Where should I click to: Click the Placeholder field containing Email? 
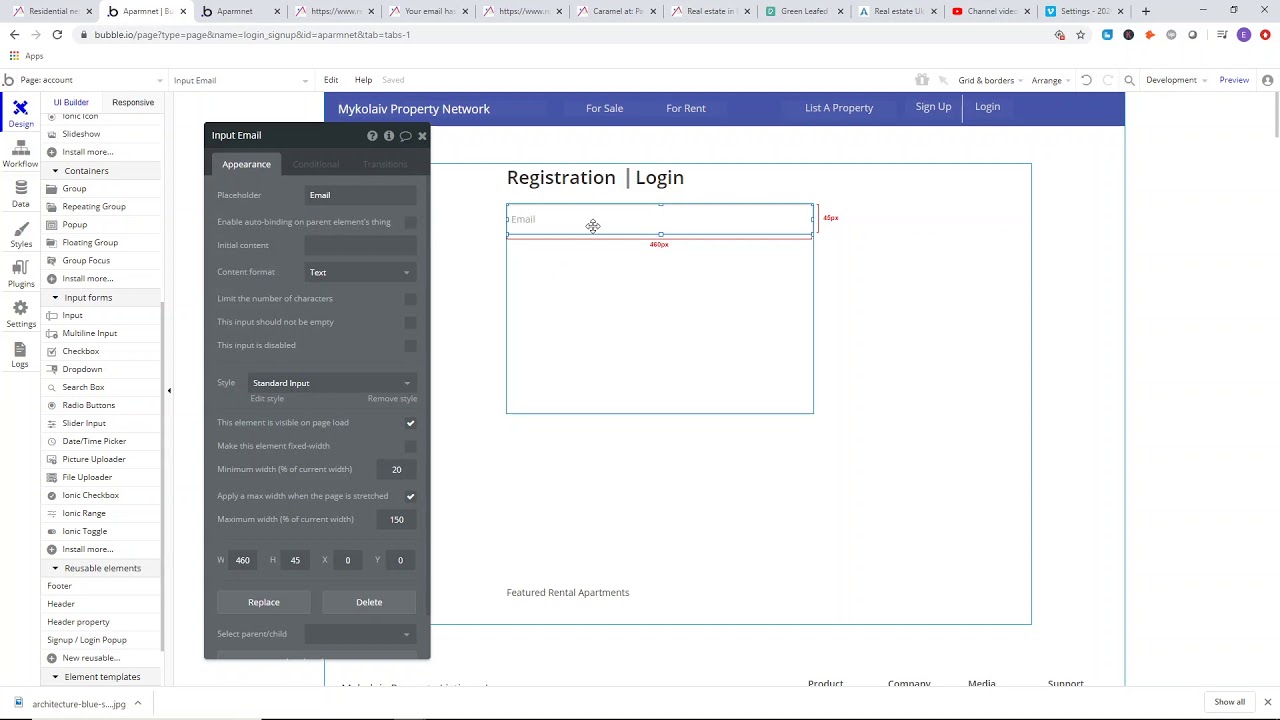pos(360,195)
